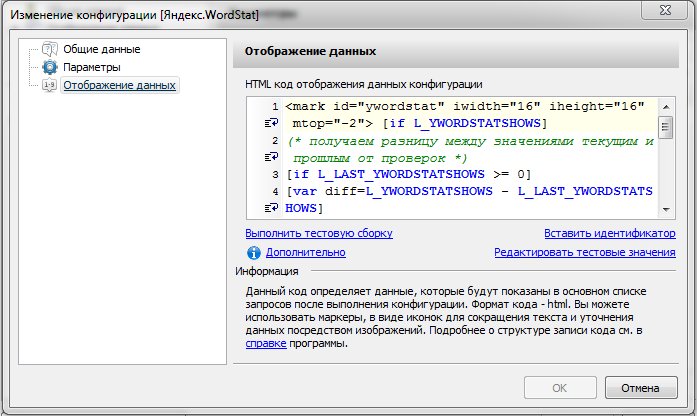The width and height of the screenshot is (697, 416).
Task: Click the Параметры gear icon
Action: coord(50,67)
